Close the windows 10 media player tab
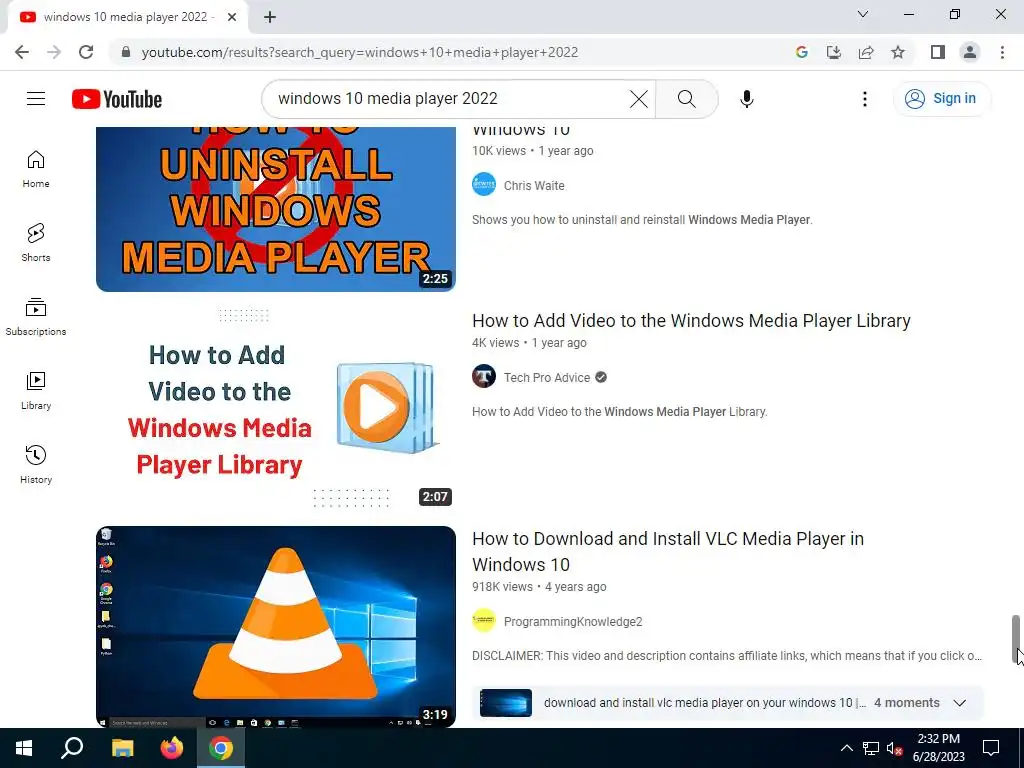 [232, 17]
